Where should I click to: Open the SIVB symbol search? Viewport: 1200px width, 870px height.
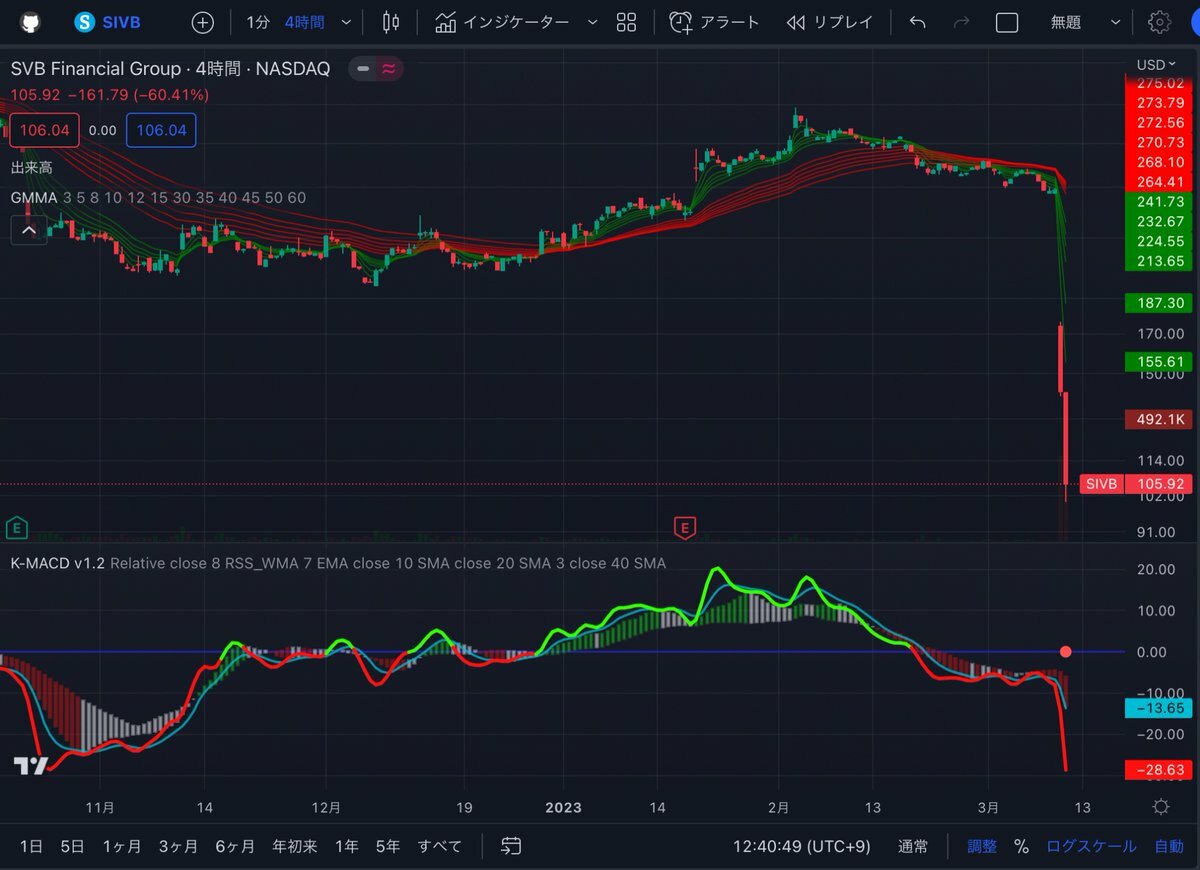click(107, 22)
